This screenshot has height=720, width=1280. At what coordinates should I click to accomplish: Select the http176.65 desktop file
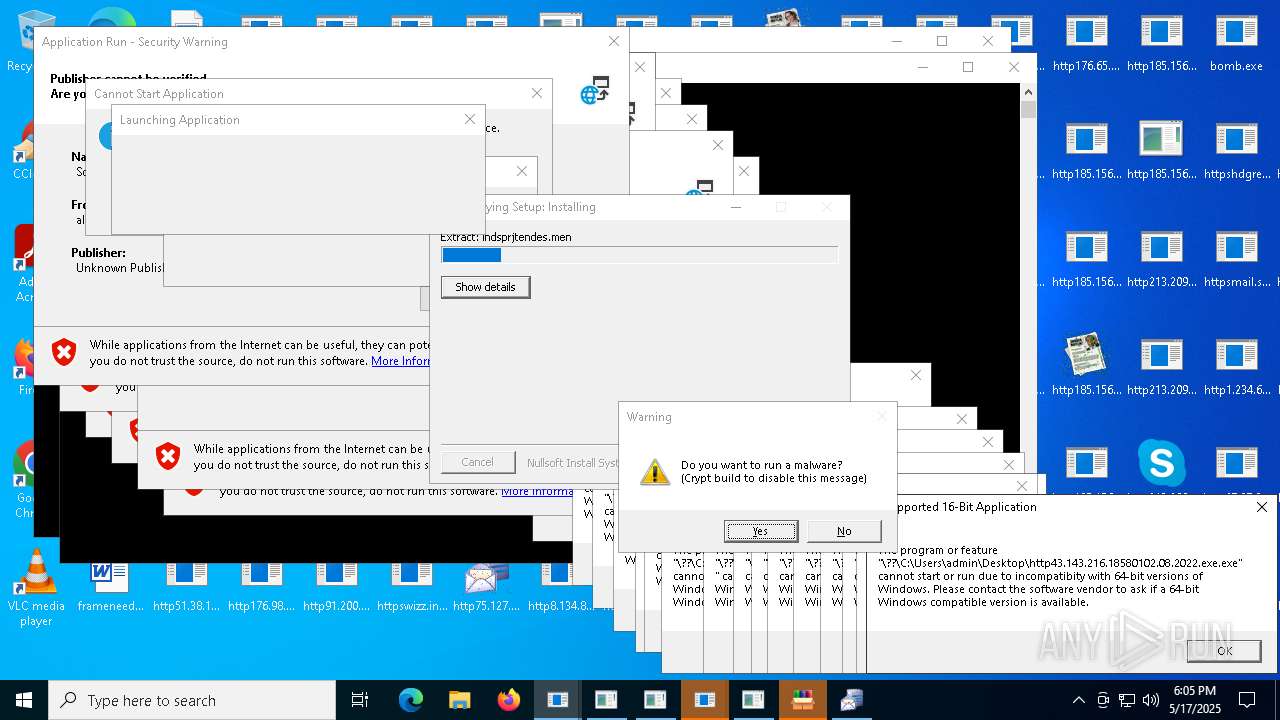pos(1086,44)
